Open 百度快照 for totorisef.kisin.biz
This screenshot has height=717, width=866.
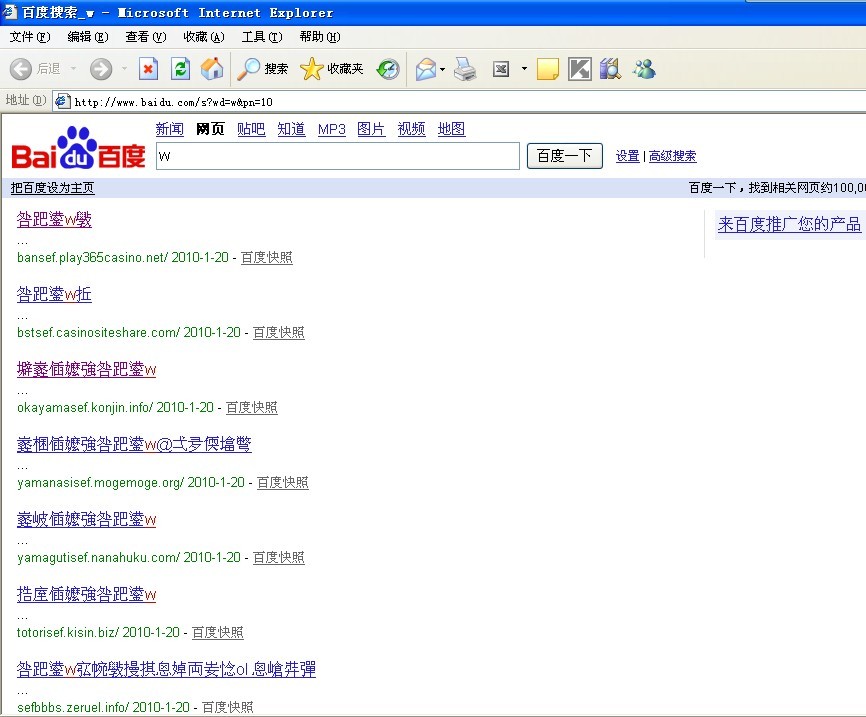218,633
